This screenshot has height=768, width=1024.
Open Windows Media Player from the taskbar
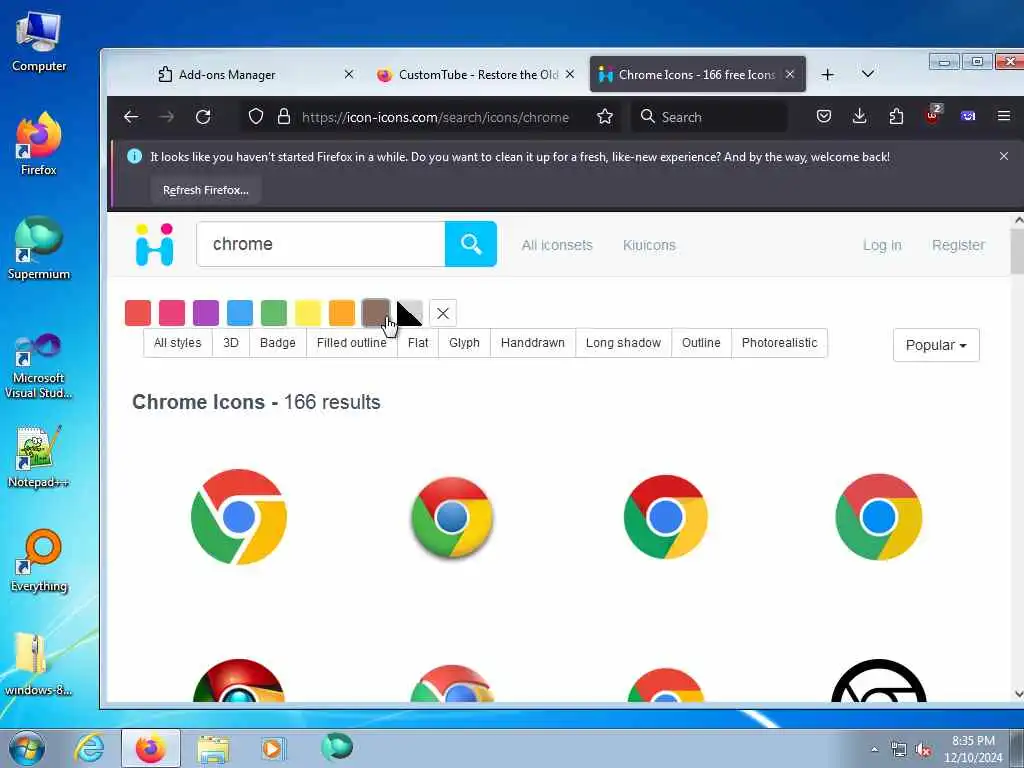(273, 748)
